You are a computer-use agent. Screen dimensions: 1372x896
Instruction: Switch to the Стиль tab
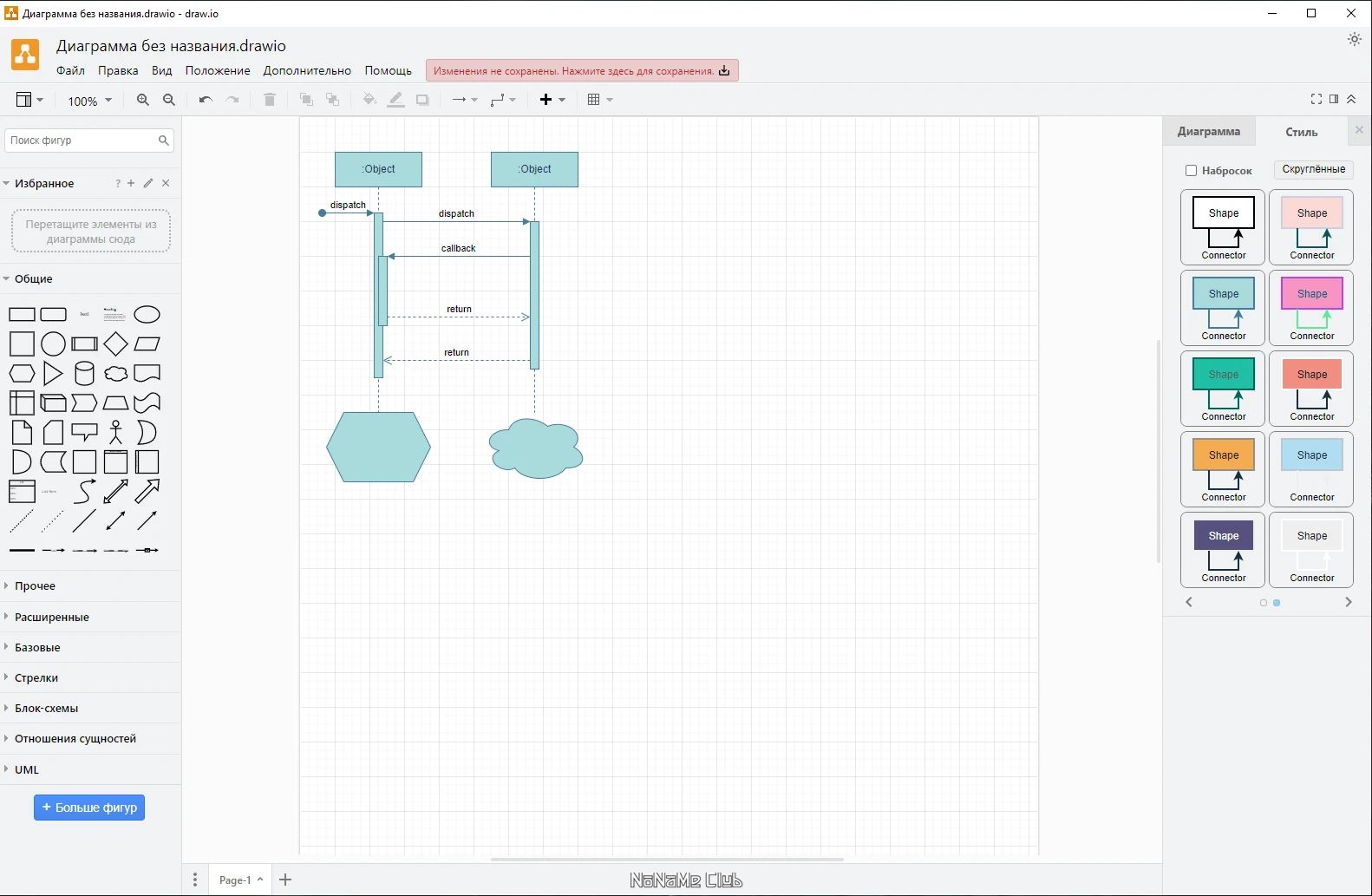click(x=1301, y=131)
